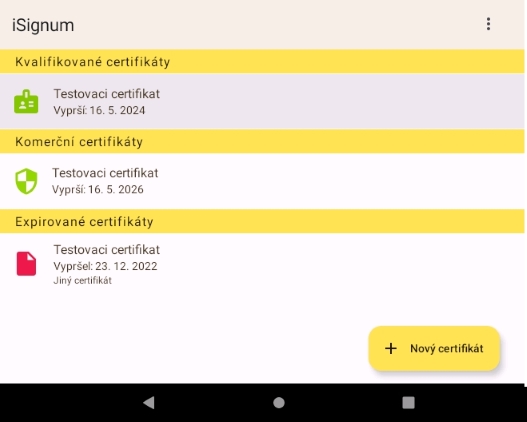The height and width of the screenshot is (422, 527).
Task: Click the green ID badge certificate icon
Action: 26,101
